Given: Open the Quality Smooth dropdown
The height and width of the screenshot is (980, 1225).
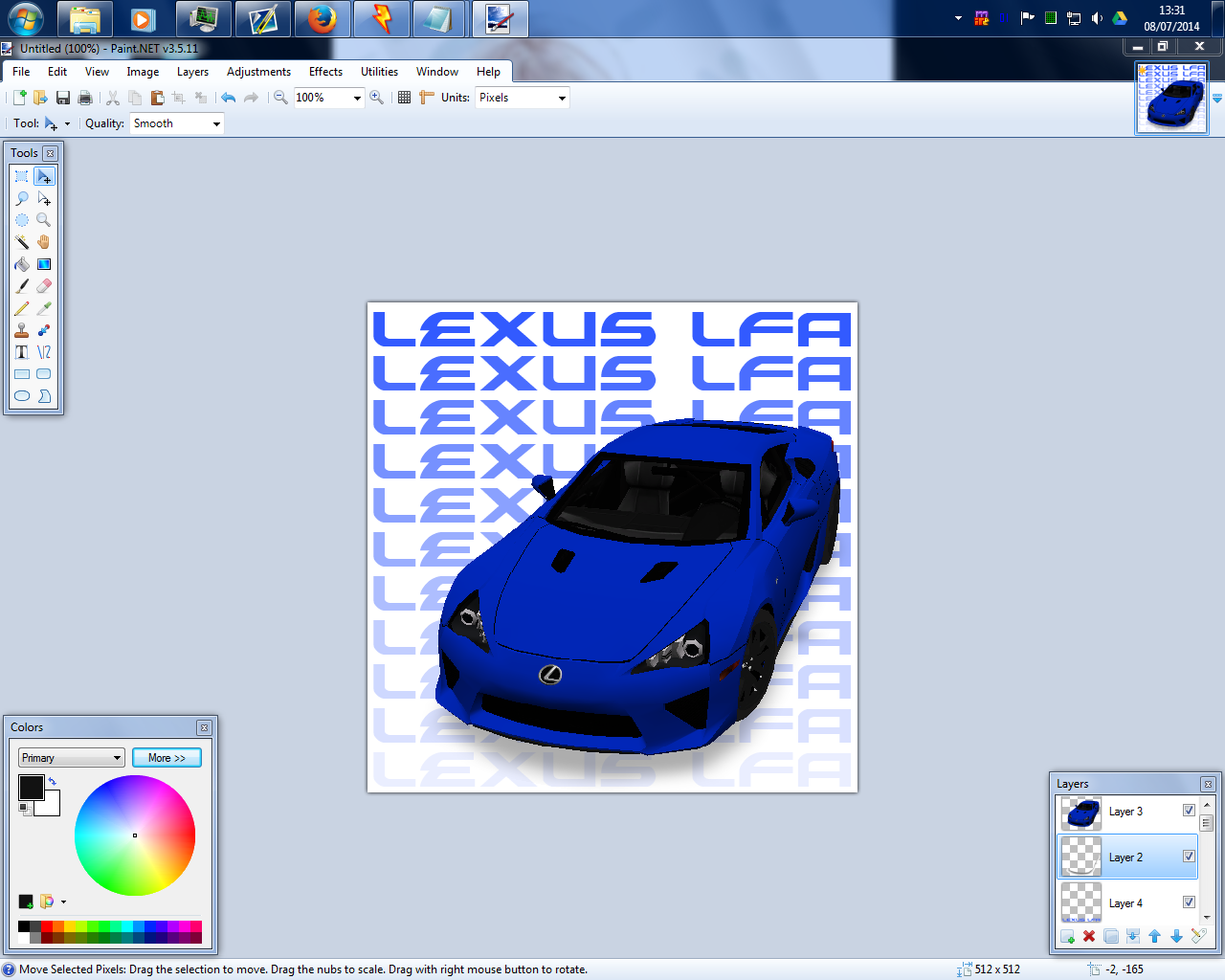Looking at the screenshot, I should coord(216,123).
